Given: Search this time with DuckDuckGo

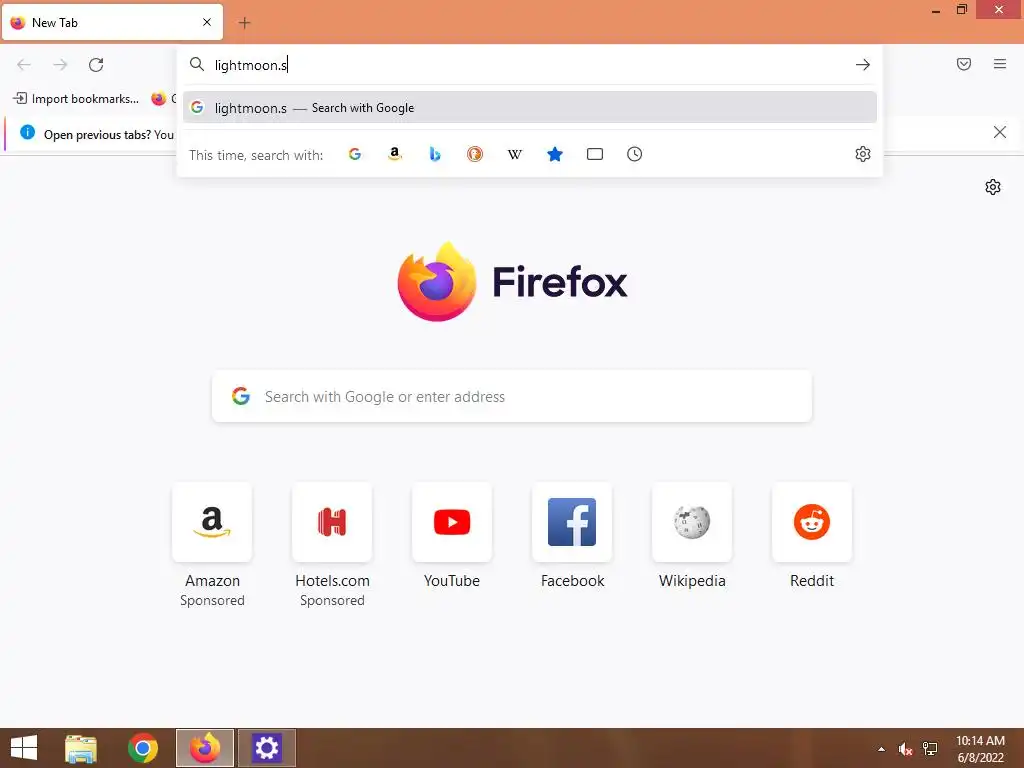Looking at the screenshot, I should [475, 154].
